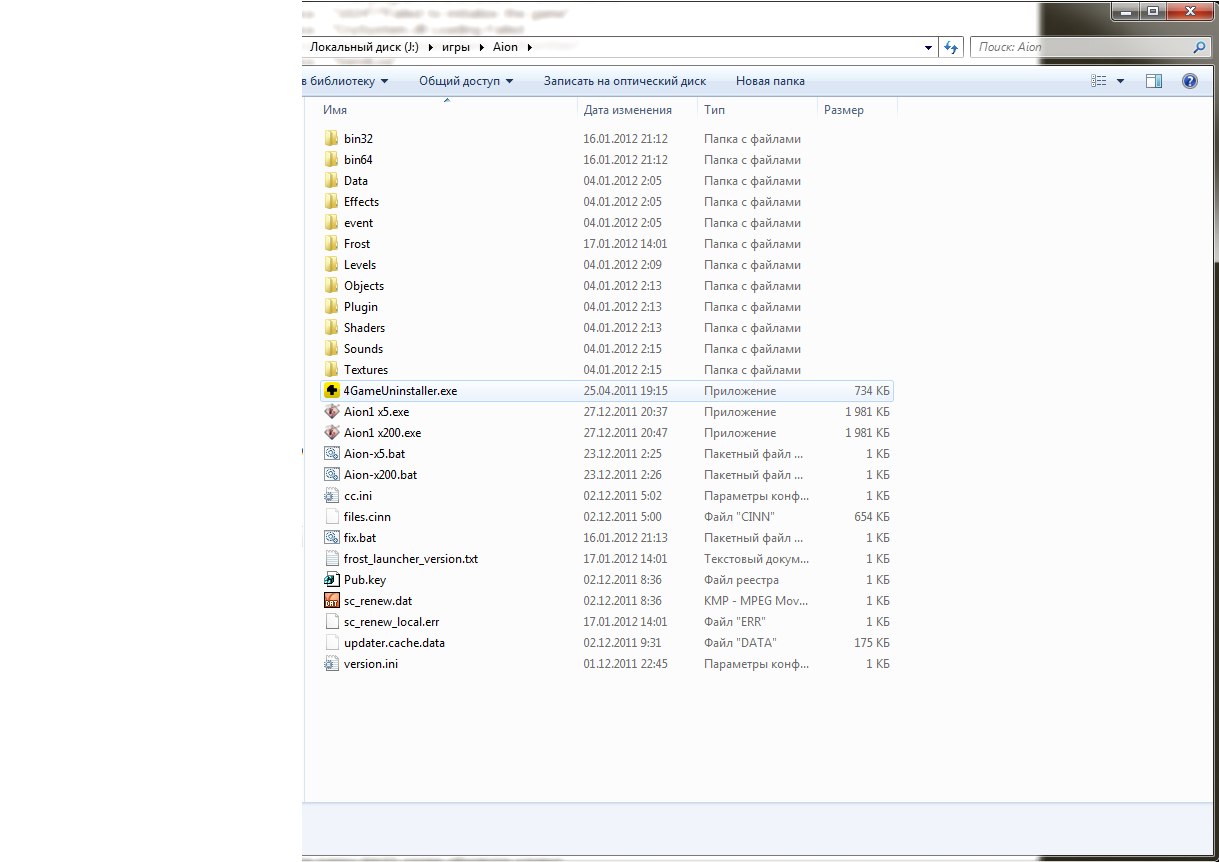The image size is (1219, 862).
Task: Select the cc.ini settings file icon
Action: (x=332, y=496)
